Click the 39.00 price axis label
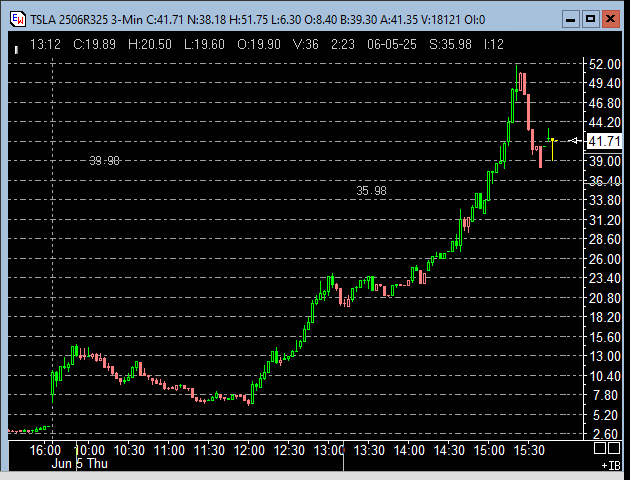This screenshot has height=480, width=630. 604,161
